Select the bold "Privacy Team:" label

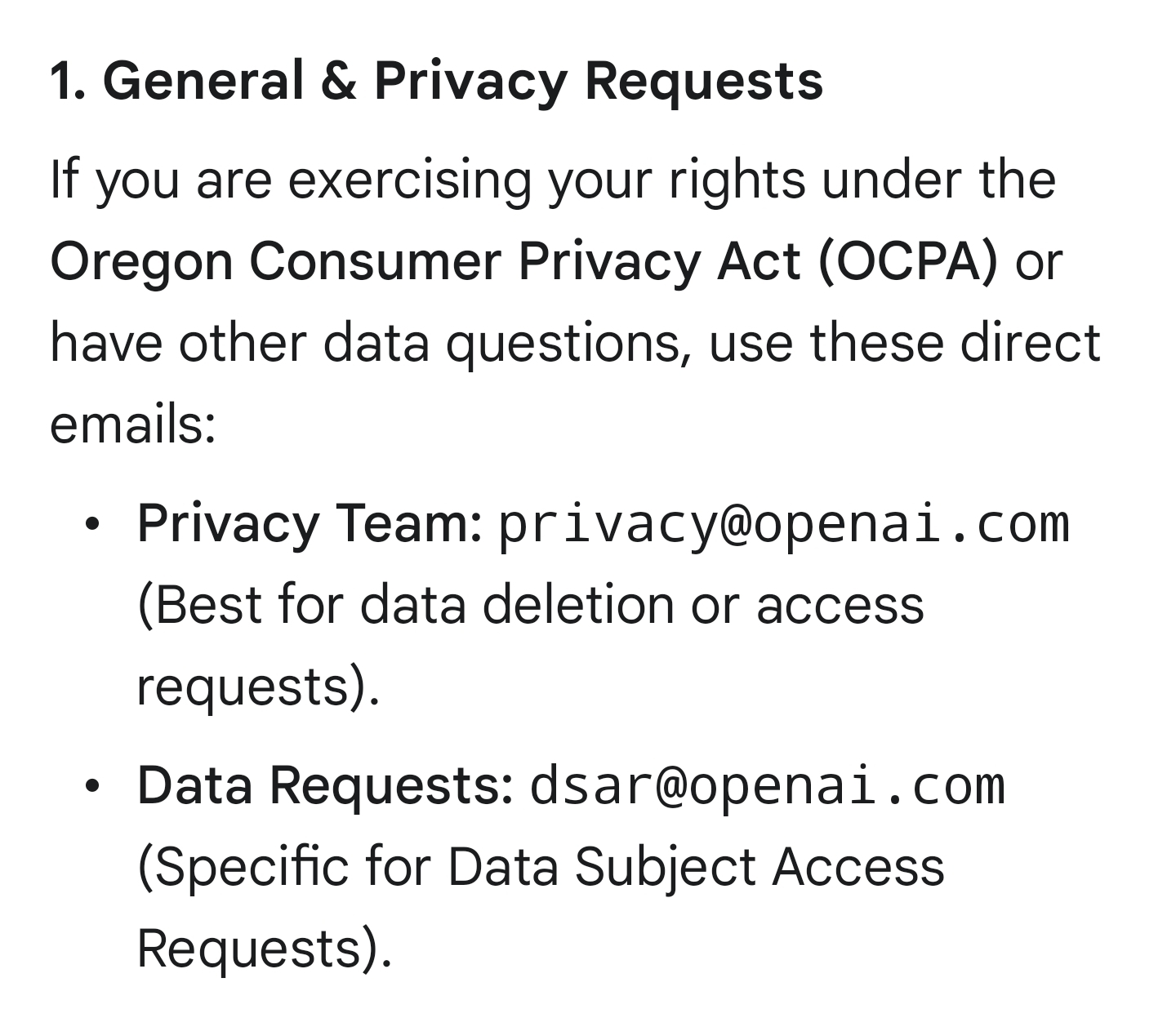click(310, 523)
